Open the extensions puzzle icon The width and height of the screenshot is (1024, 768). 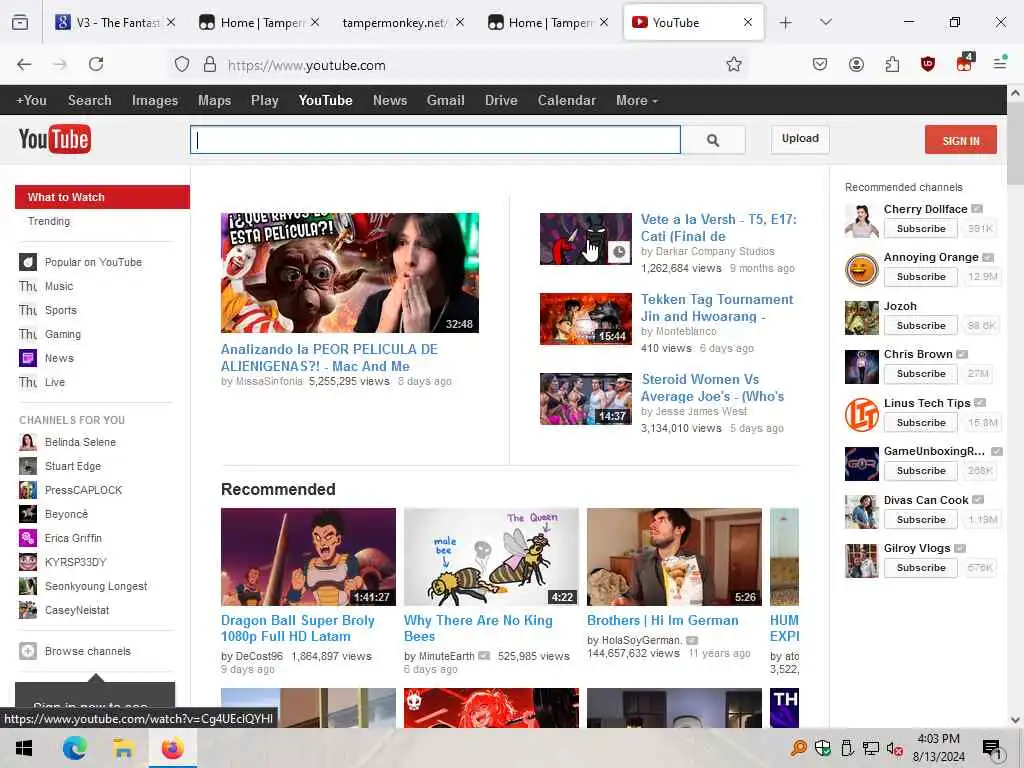pyautogui.click(x=892, y=64)
